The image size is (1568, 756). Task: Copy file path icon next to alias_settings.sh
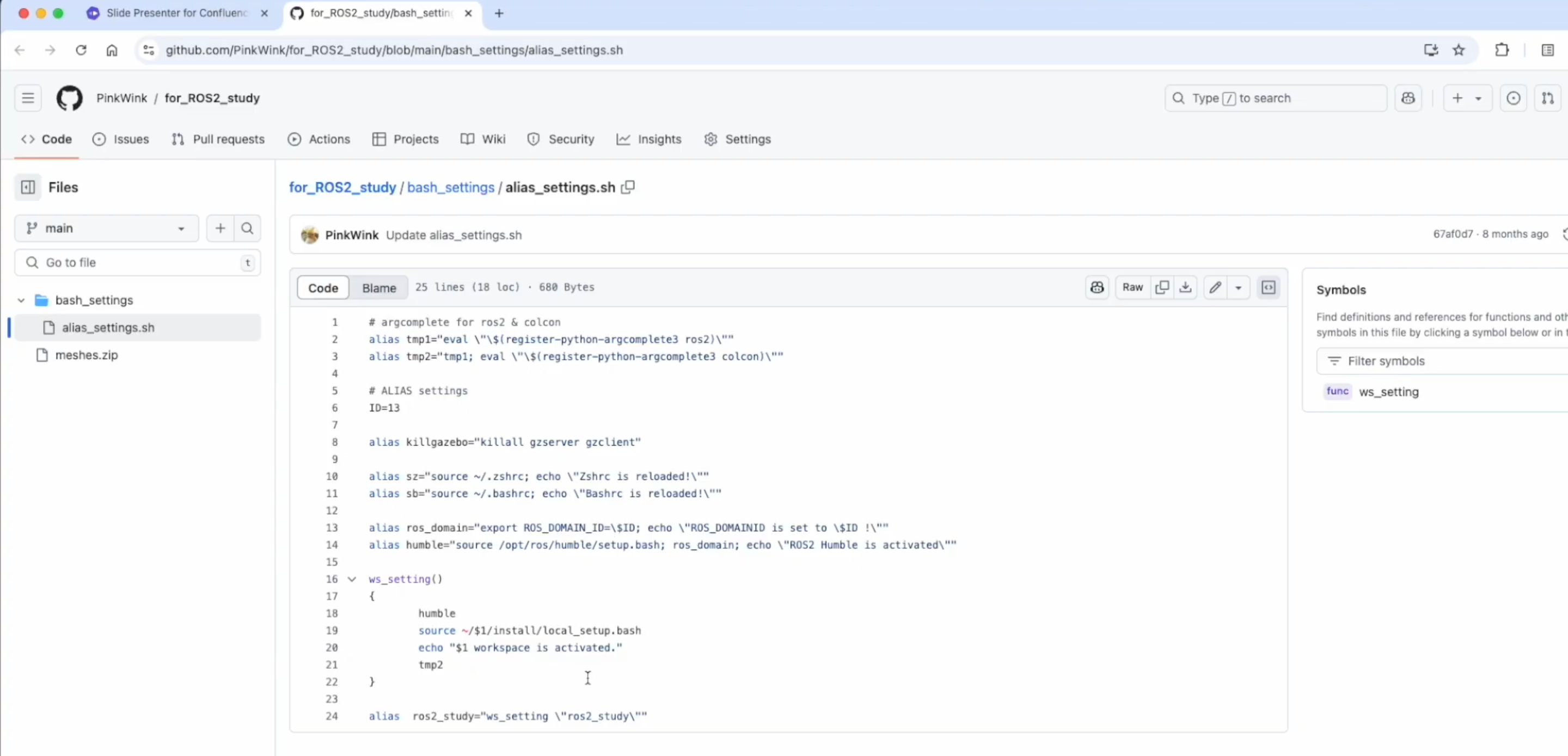[628, 187]
